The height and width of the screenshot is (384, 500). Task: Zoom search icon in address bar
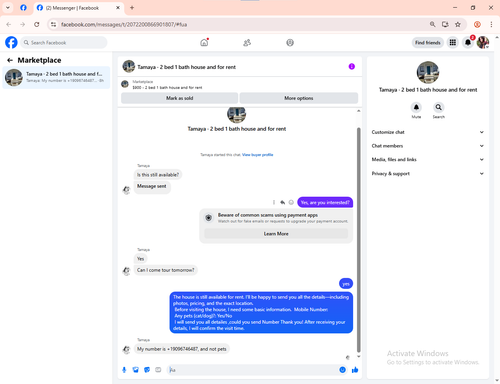tap(432, 24)
